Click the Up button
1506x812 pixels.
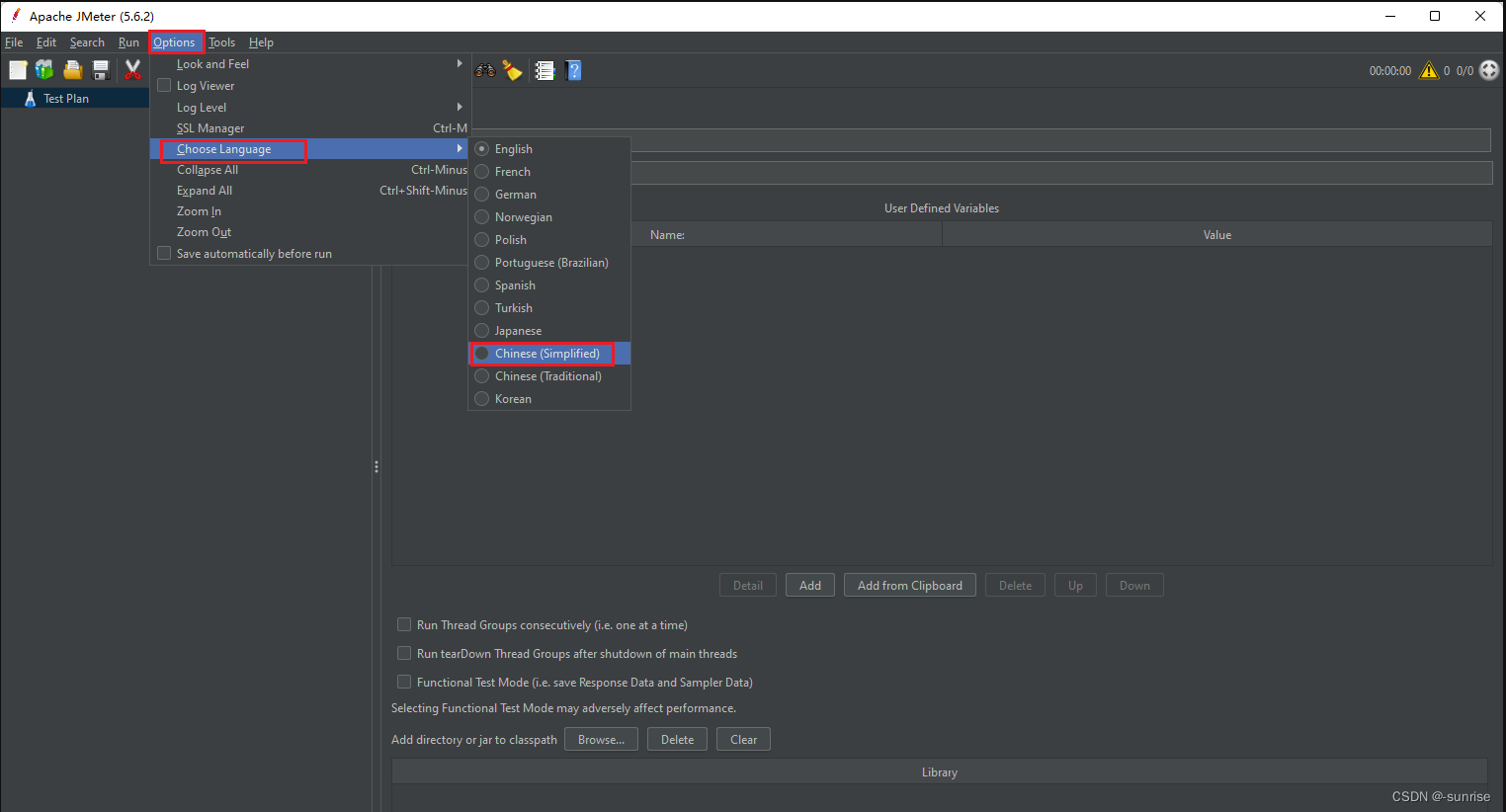click(x=1075, y=585)
